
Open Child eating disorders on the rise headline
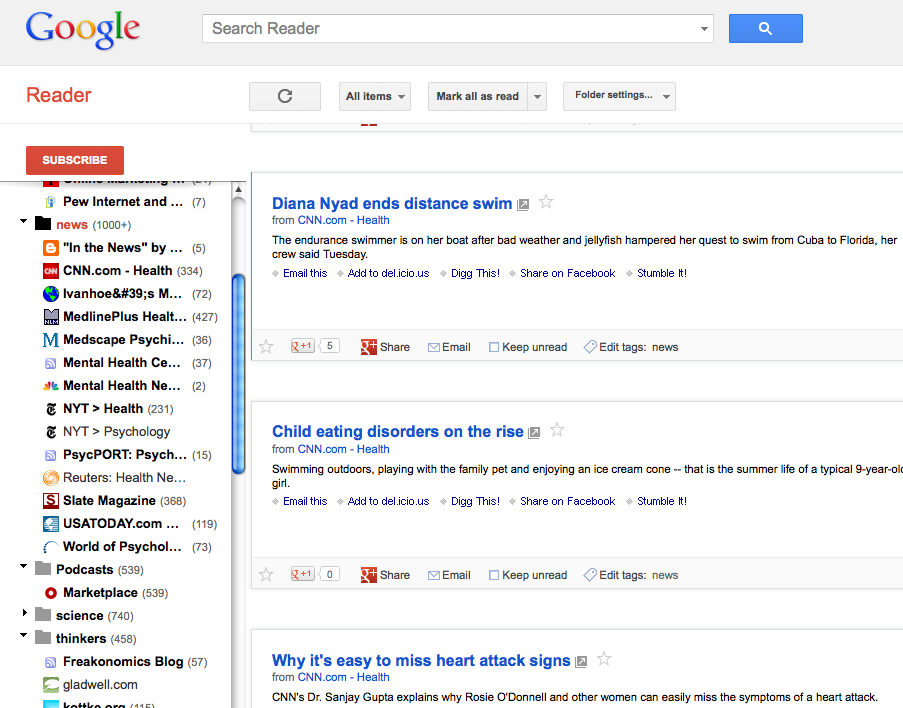click(397, 431)
